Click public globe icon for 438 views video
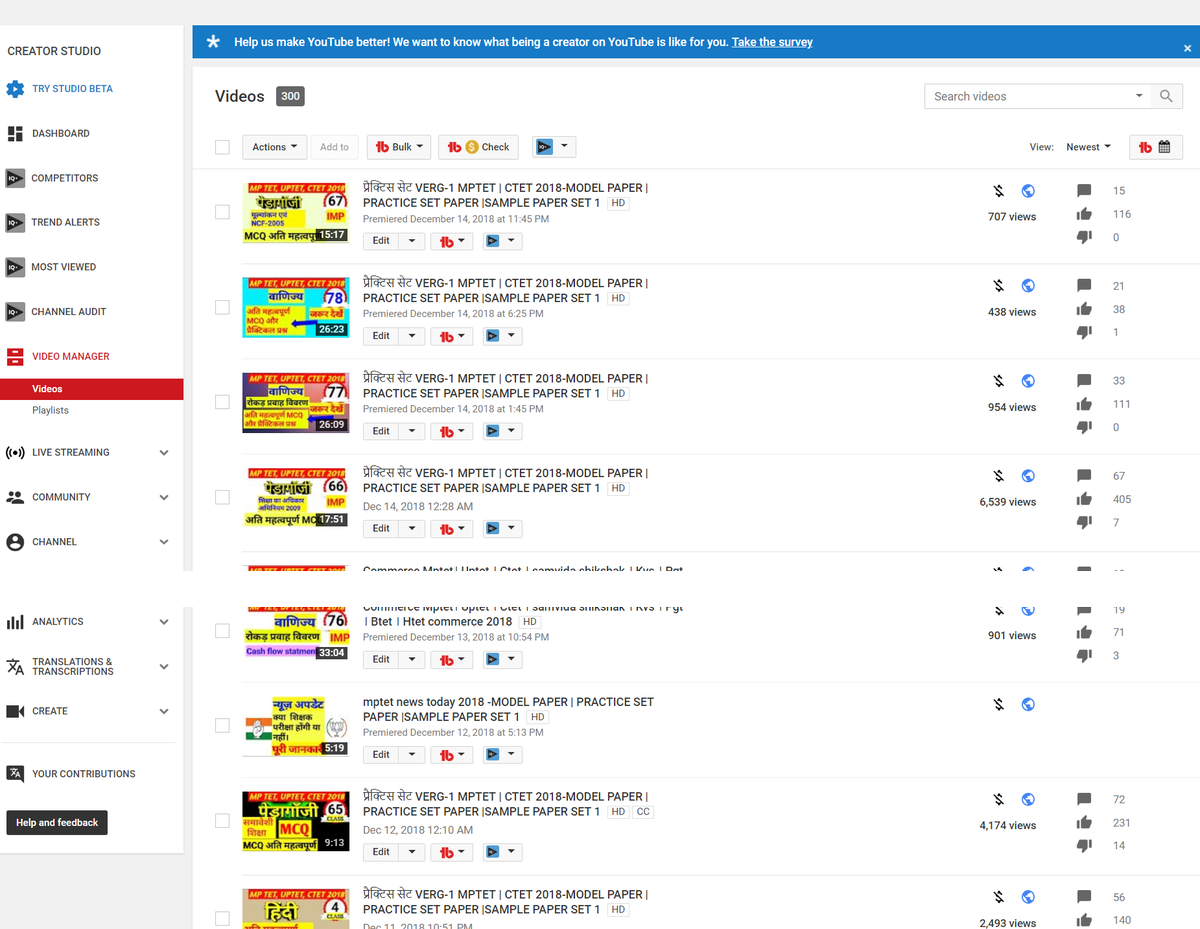 tap(1028, 286)
